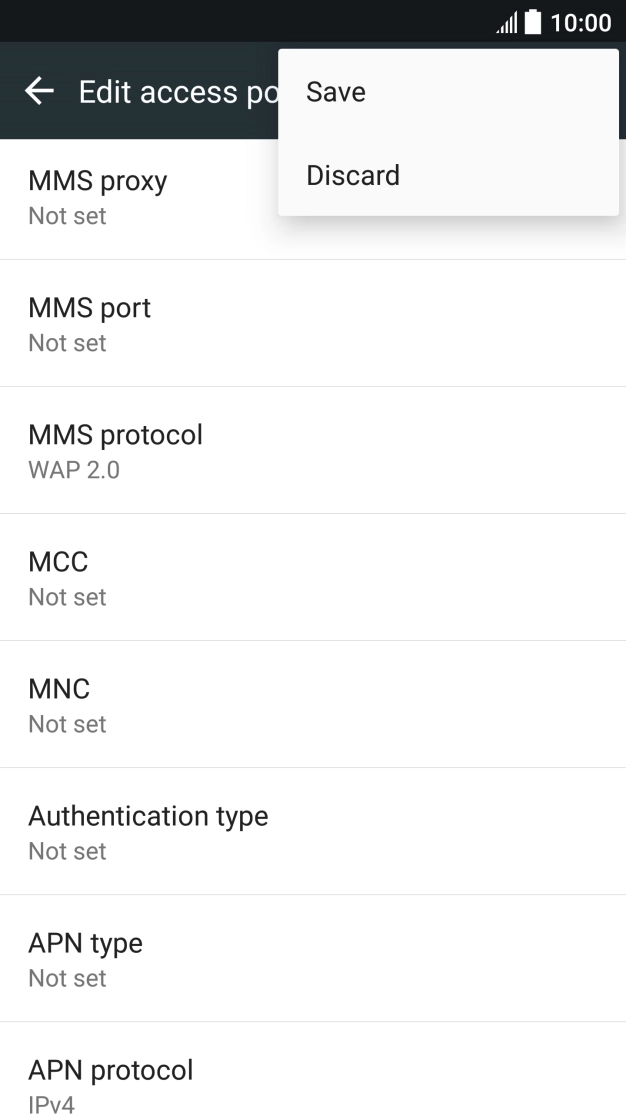Tap "Not set" under MMS port
The height and width of the screenshot is (1114, 626).
pyautogui.click(x=67, y=343)
